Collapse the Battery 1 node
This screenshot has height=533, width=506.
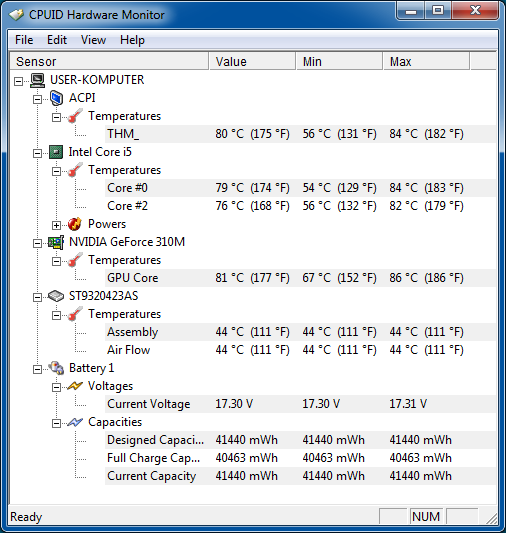37,369
